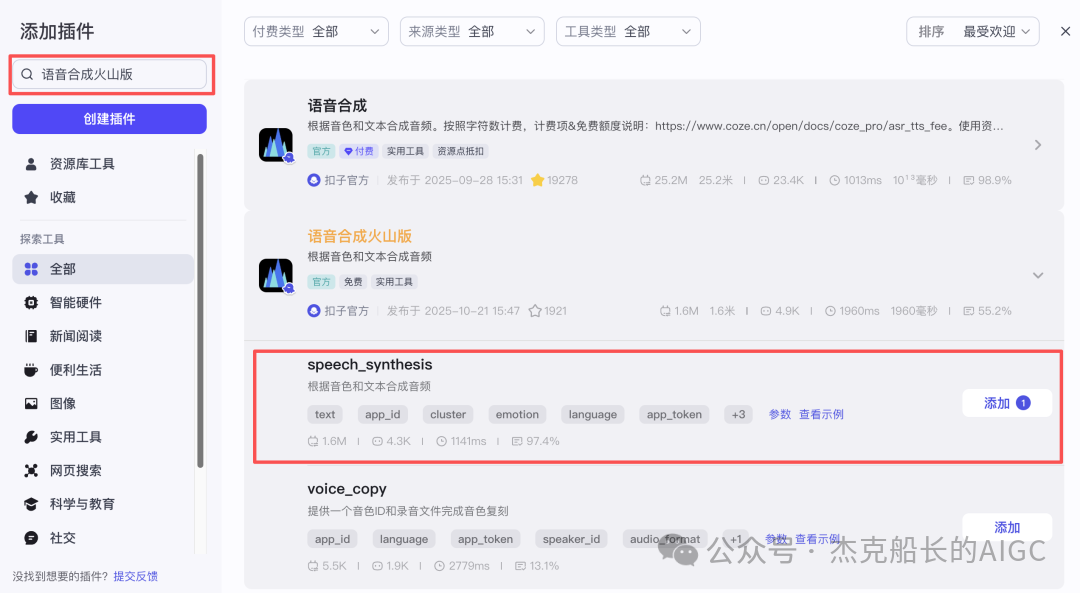The height and width of the screenshot is (593, 1080).
Task: Click the 语音合成火山版 plugin logo thumbnail
Action: pos(276,275)
